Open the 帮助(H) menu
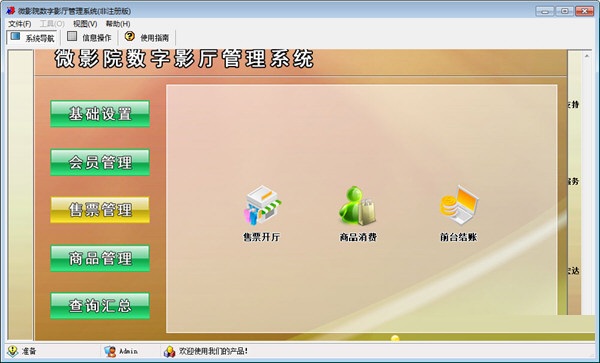The width and height of the screenshot is (600, 363). (118, 24)
